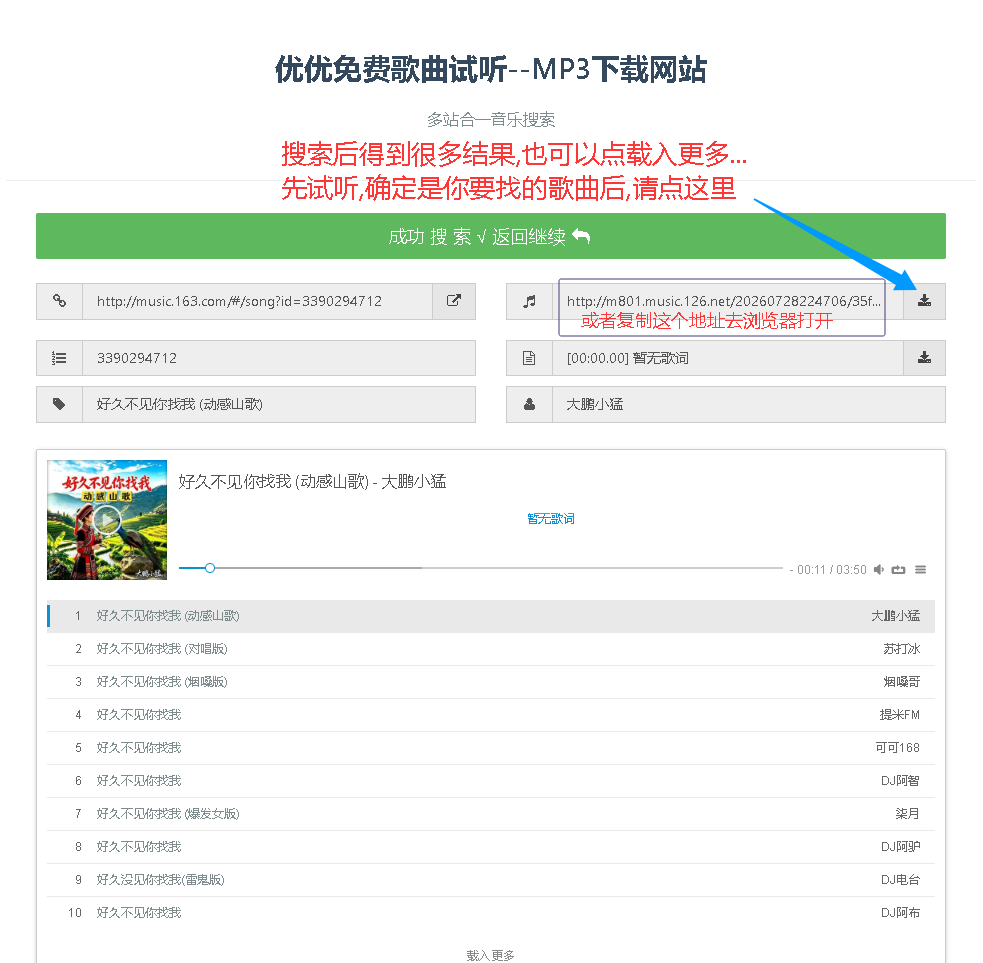Click the time display 00:11 / 03:50
The image size is (983, 963).
831,569
